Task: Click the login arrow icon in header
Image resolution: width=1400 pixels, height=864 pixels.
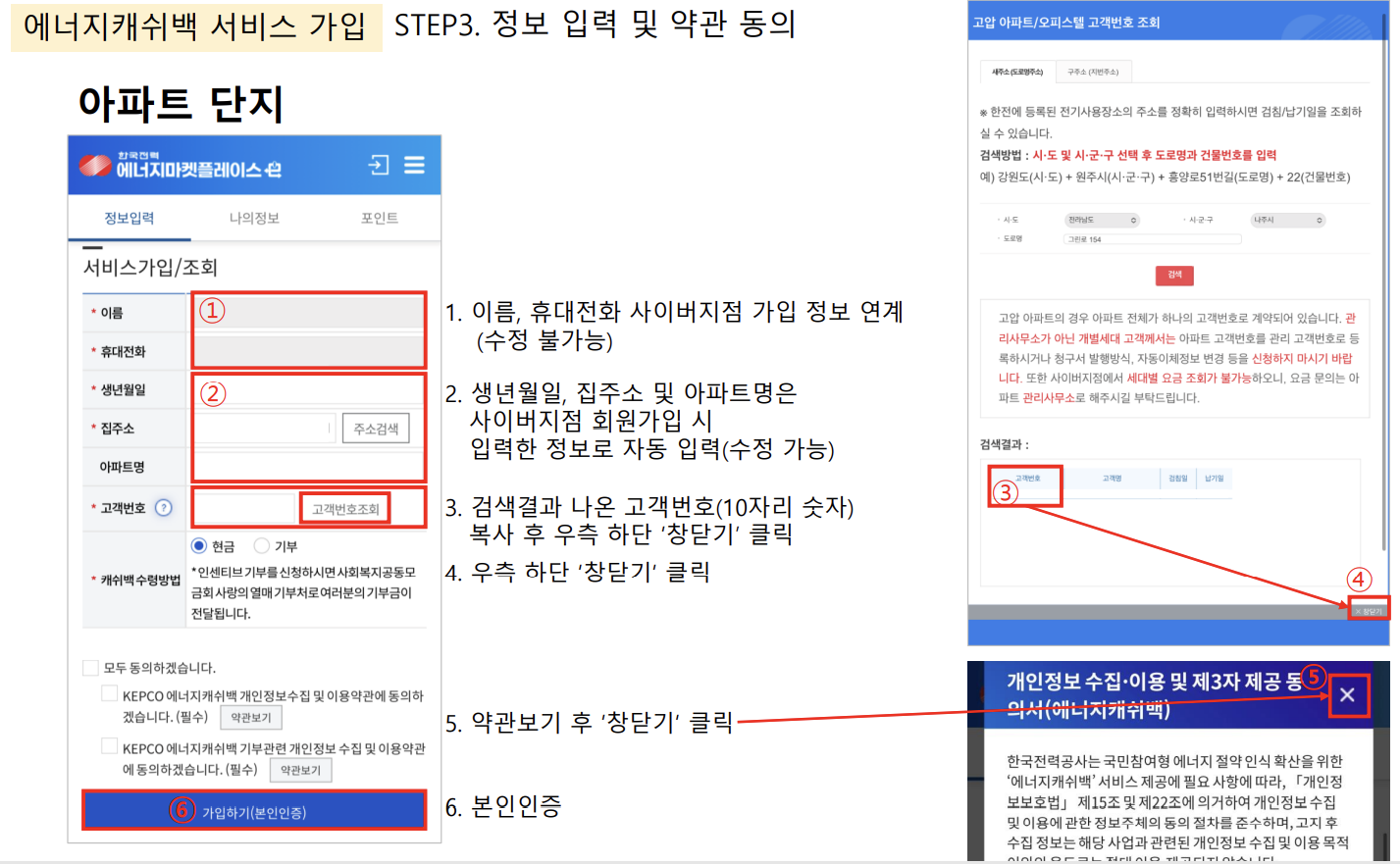Action: (379, 165)
